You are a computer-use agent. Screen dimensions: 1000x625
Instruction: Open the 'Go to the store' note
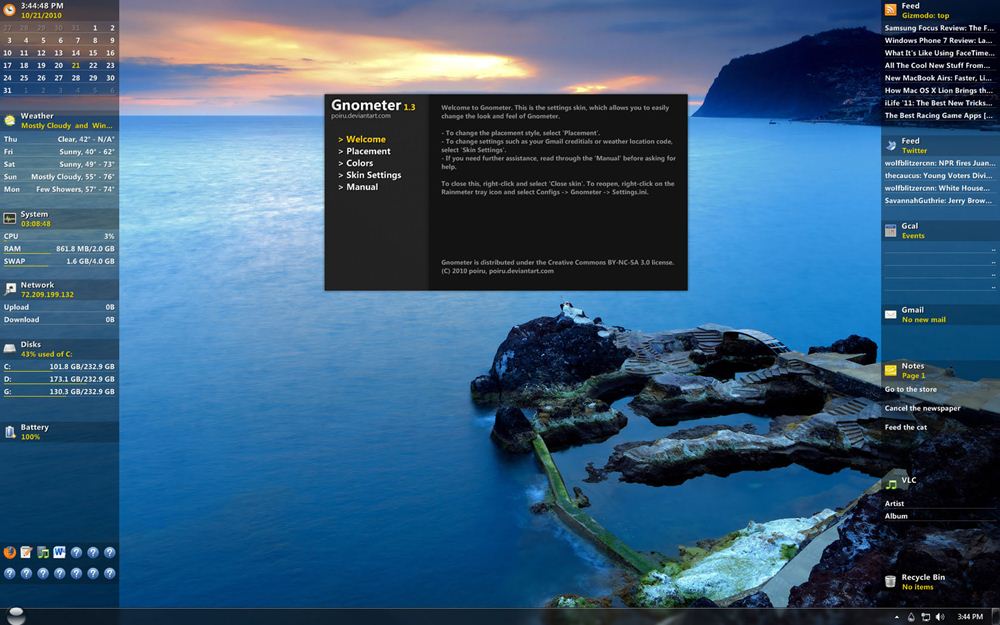click(910, 389)
